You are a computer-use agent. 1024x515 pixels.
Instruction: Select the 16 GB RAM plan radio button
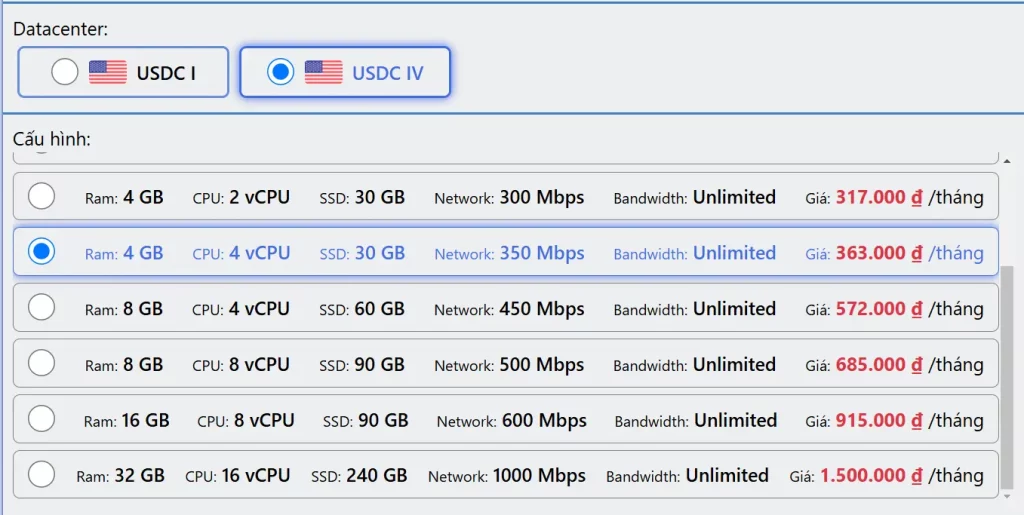tap(42, 419)
